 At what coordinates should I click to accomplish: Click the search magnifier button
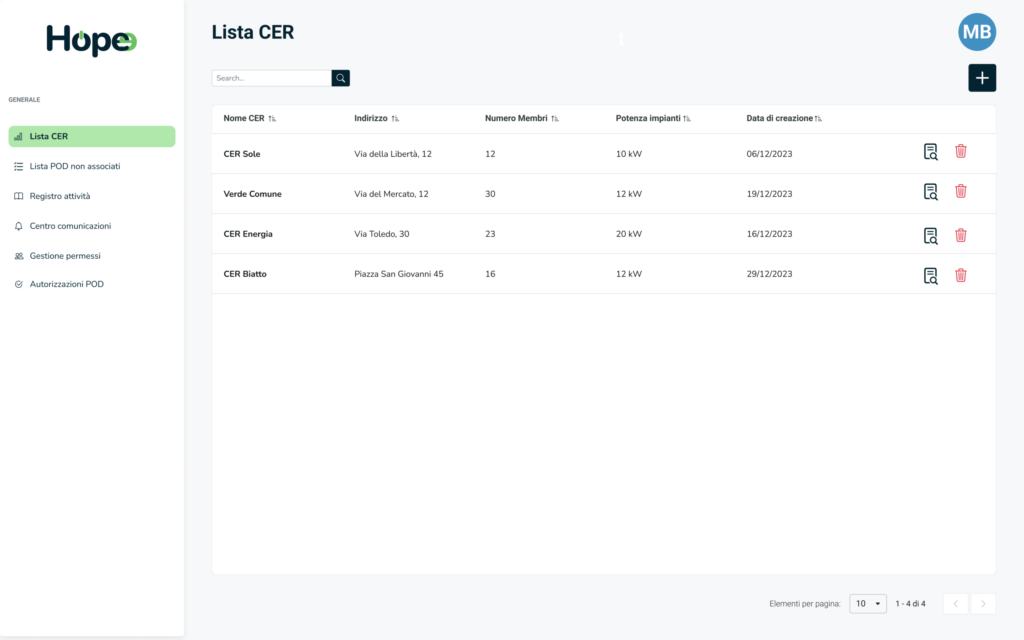(x=341, y=78)
